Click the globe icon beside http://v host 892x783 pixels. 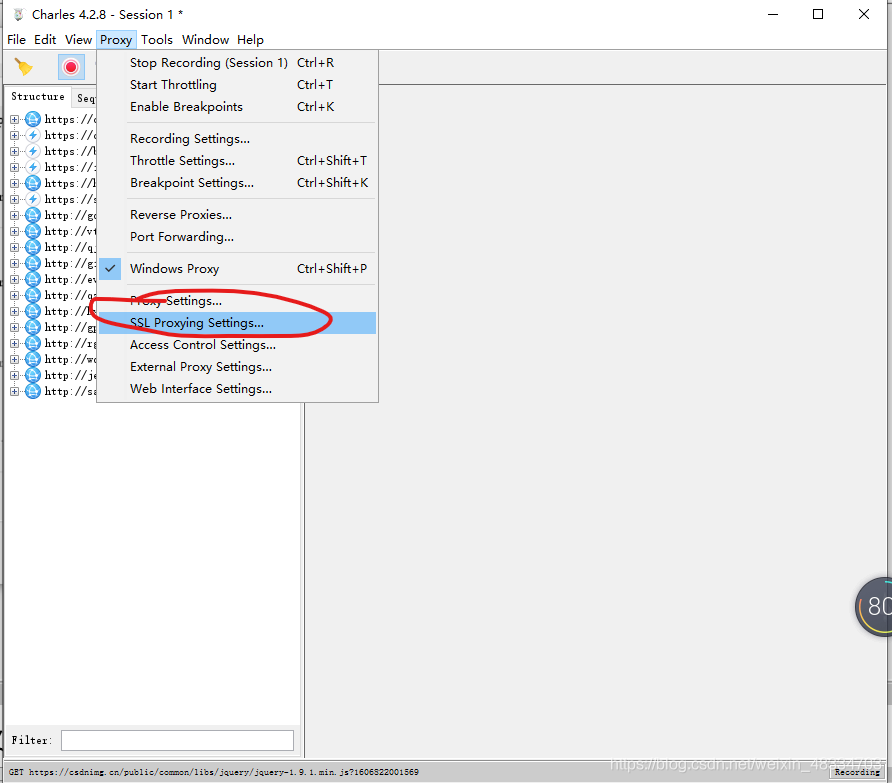click(33, 231)
